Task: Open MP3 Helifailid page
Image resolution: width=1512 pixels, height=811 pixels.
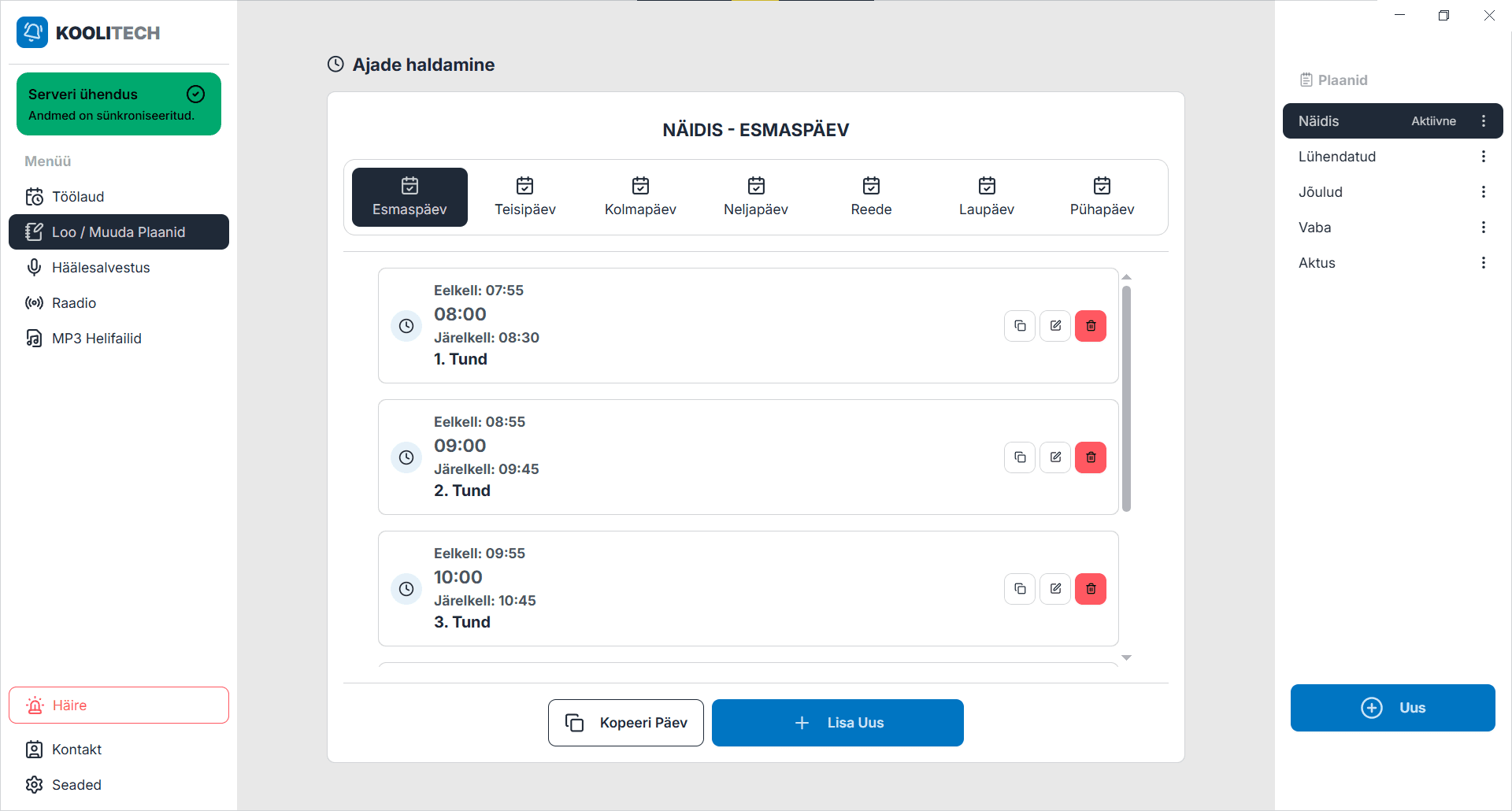Action: (x=119, y=339)
